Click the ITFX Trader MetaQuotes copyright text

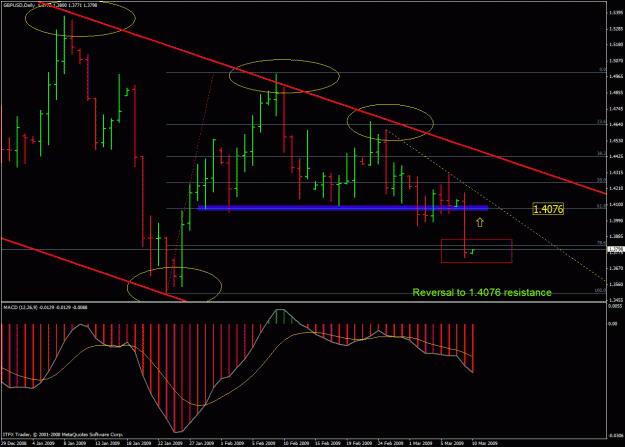63,434
